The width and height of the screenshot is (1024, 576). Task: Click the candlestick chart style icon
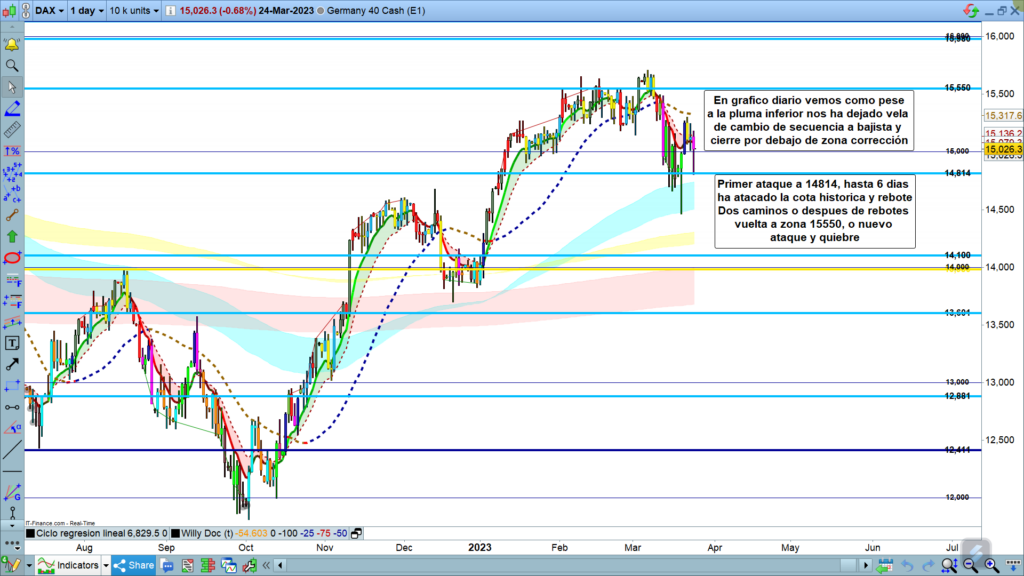11,12
